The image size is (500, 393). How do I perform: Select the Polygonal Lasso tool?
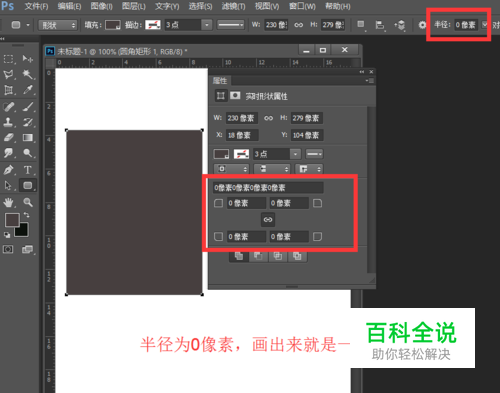coord(8,74)
